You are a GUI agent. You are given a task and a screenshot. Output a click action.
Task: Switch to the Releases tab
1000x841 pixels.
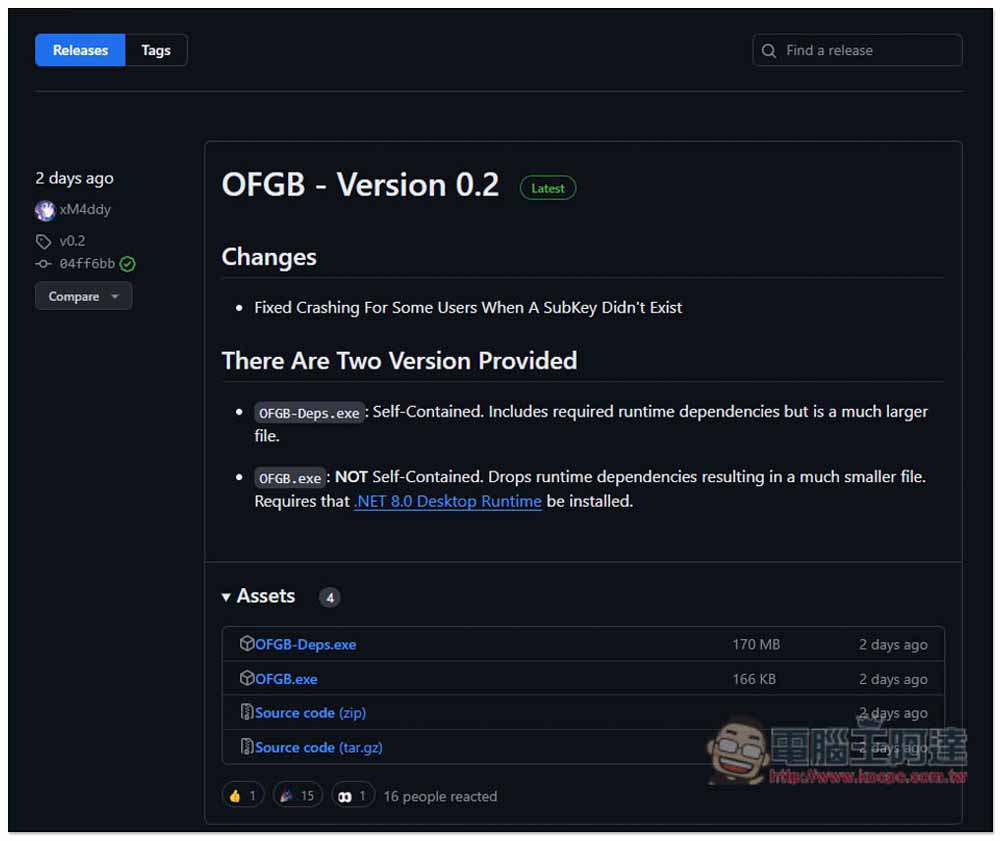(80, 50)
